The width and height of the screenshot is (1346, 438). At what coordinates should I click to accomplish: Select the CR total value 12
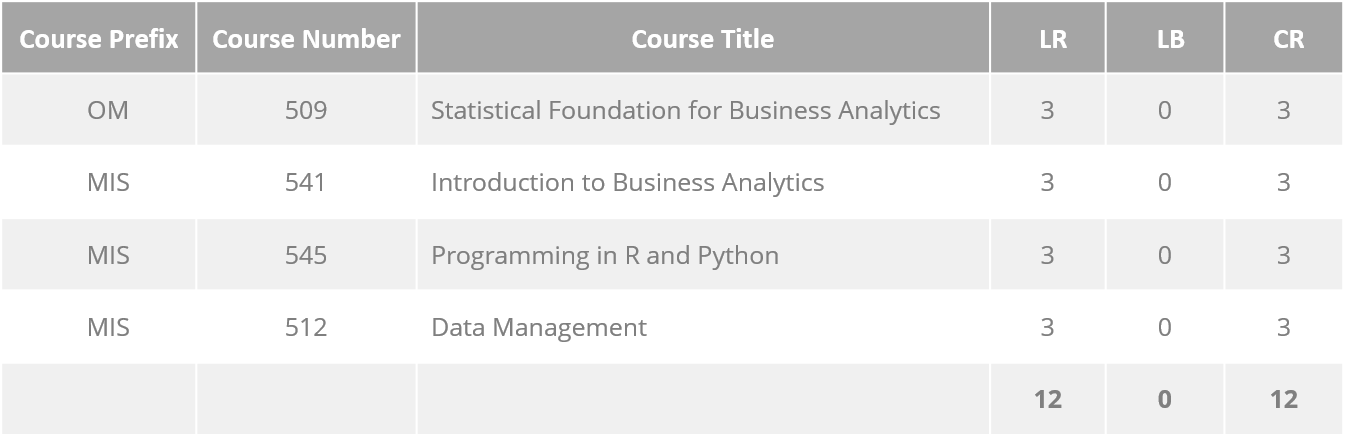1284,399
